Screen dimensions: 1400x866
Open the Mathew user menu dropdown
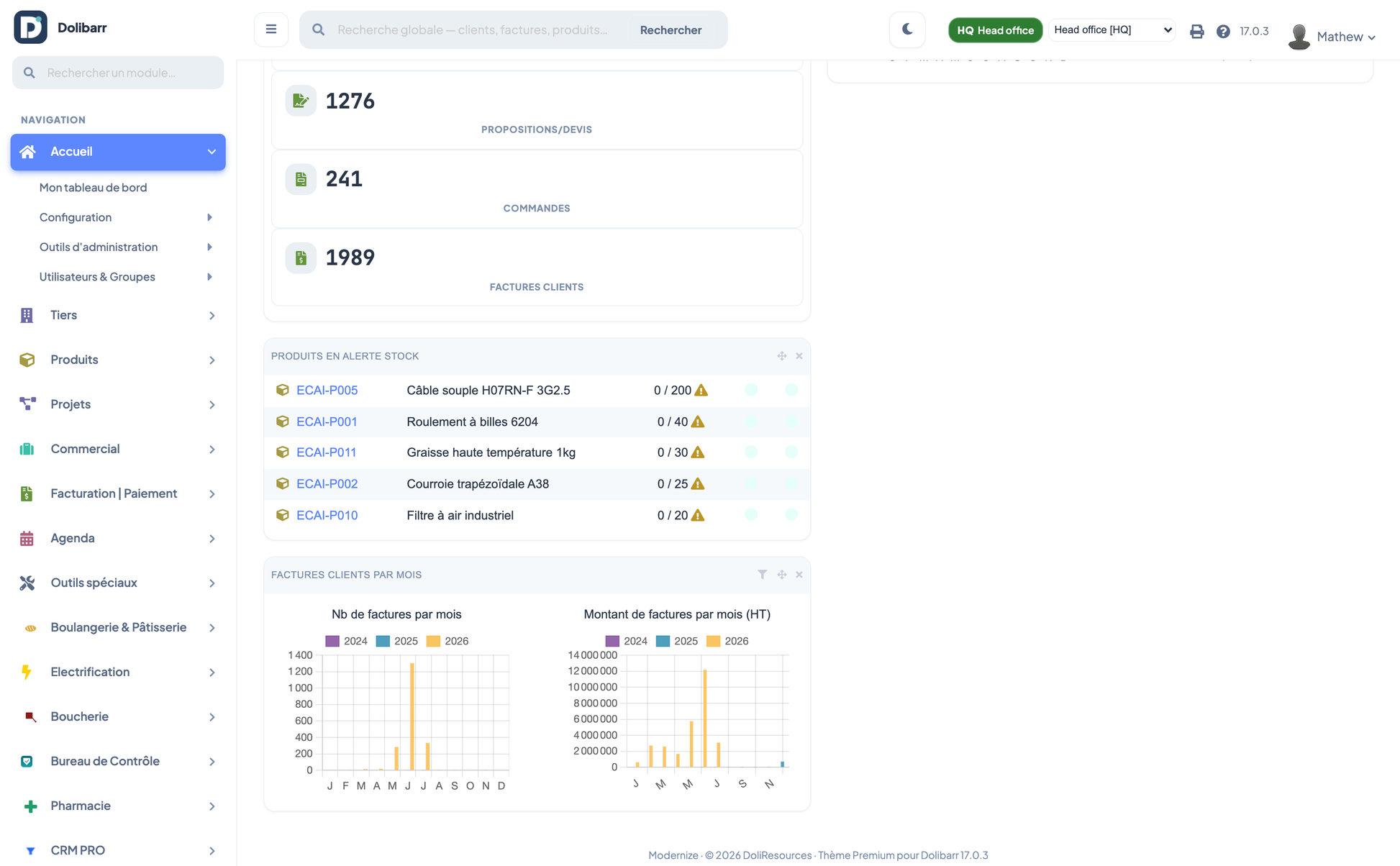(x=1346, y=37)
